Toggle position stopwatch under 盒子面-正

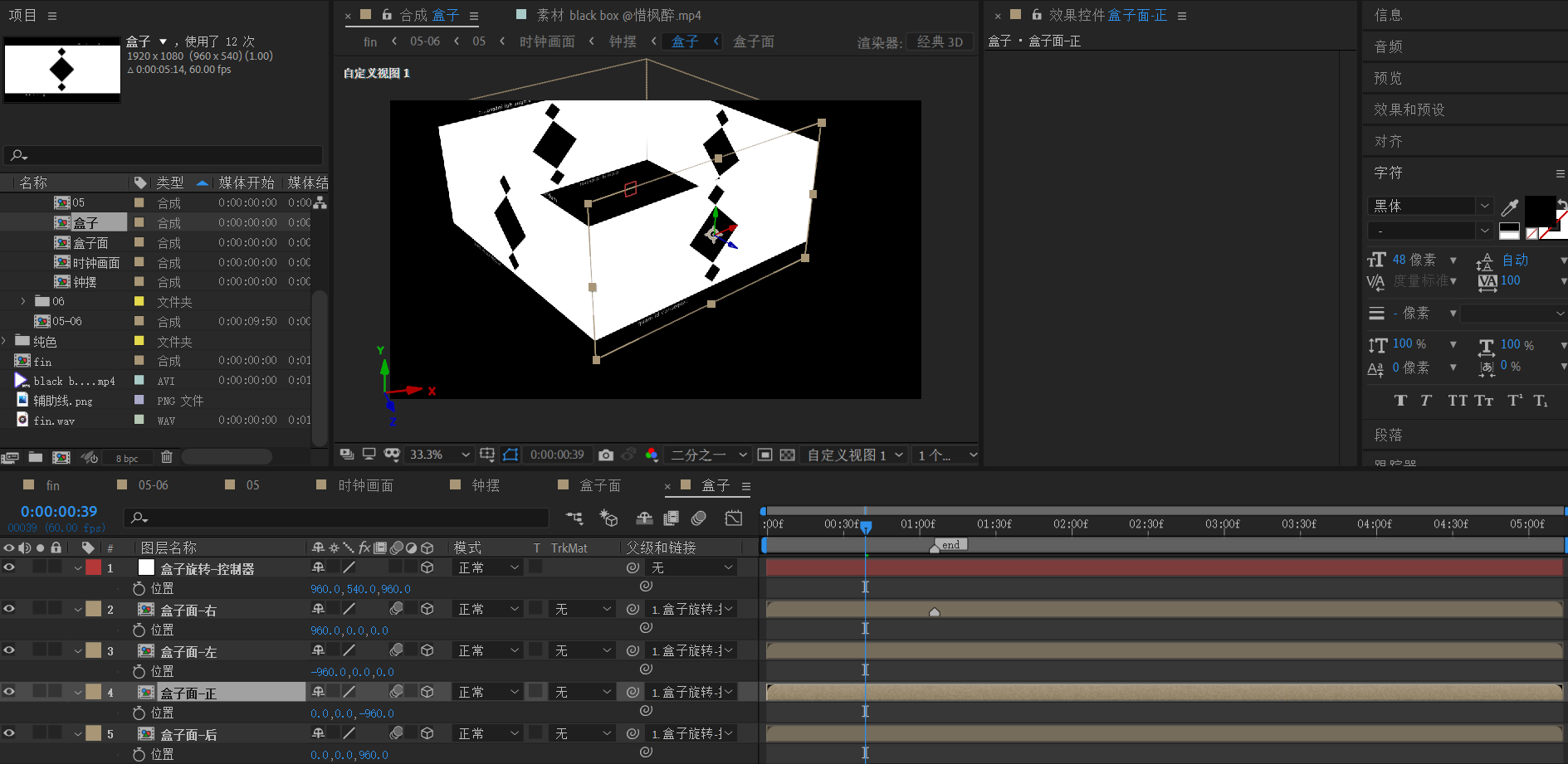pos(139,713)
